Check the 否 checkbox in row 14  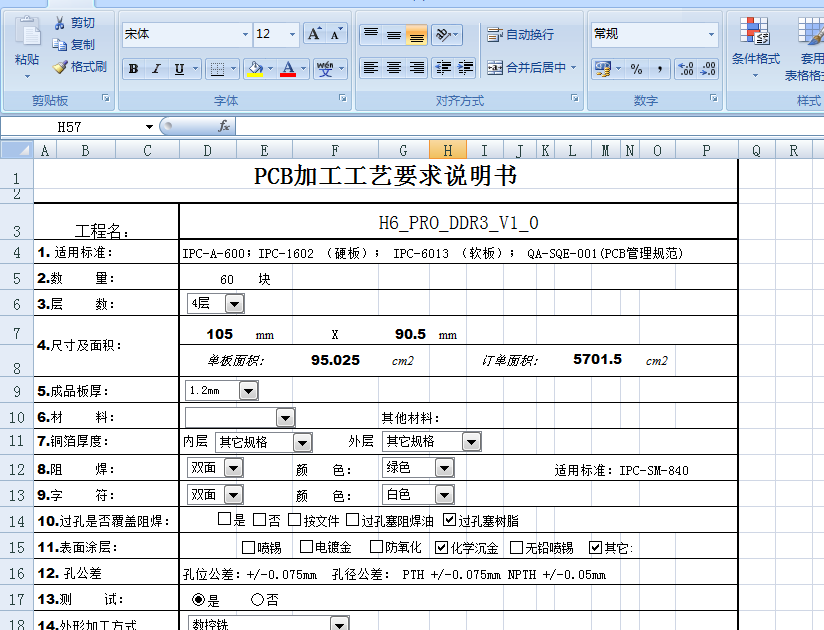click(x=260, y=520)
